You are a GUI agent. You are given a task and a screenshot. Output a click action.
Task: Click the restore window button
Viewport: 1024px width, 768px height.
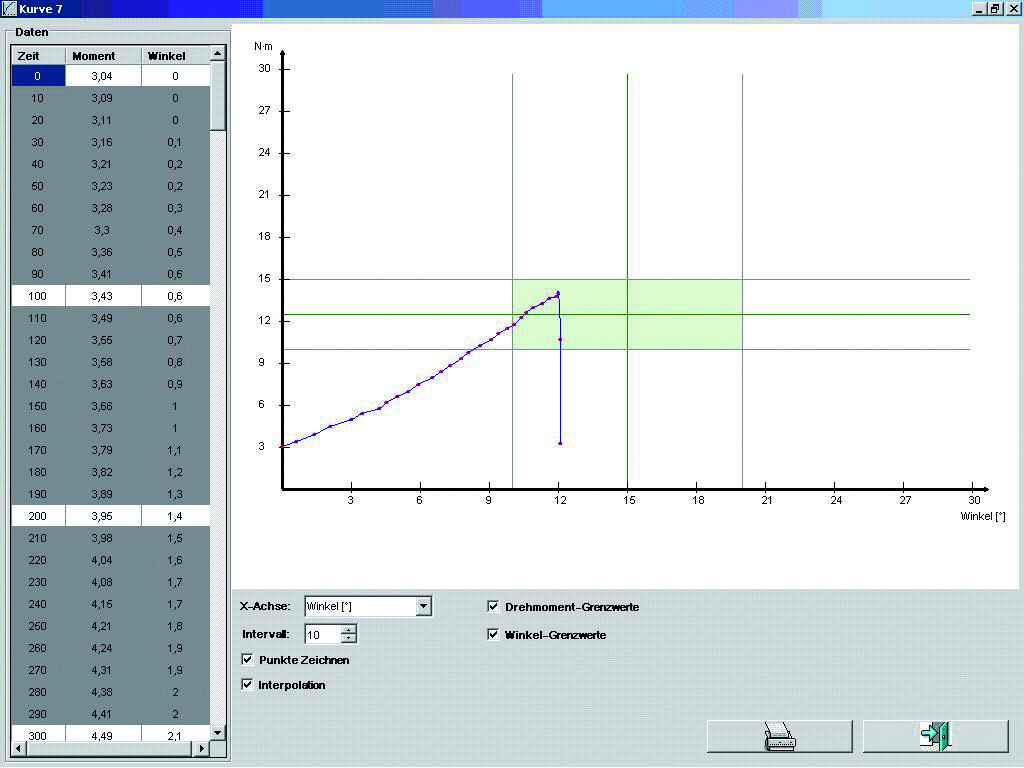995,8
